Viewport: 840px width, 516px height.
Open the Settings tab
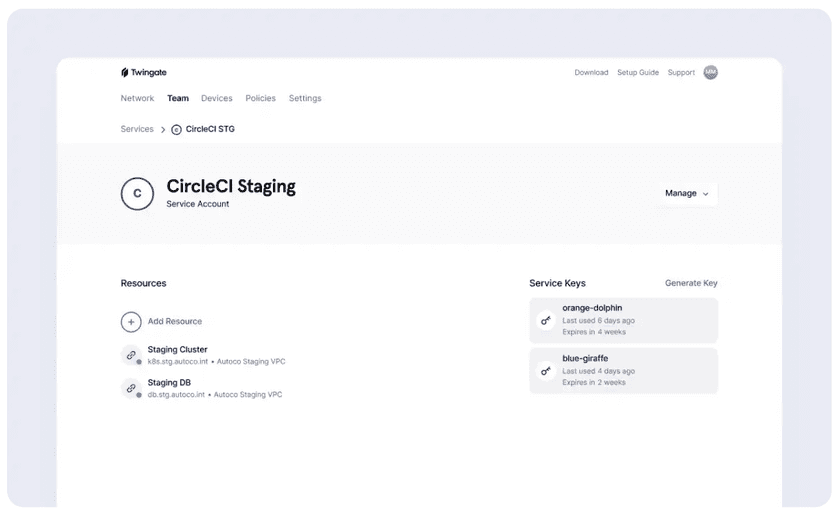(305, 99)
